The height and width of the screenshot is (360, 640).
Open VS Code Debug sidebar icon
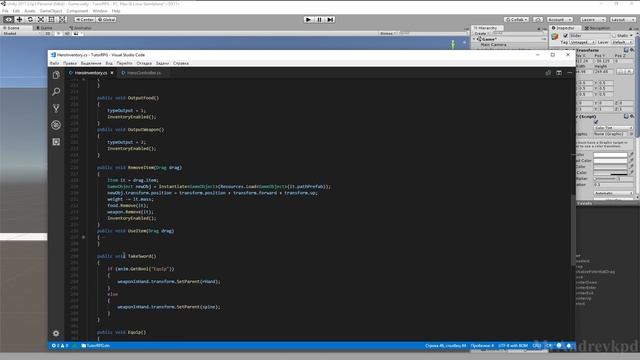click(56, 125)
